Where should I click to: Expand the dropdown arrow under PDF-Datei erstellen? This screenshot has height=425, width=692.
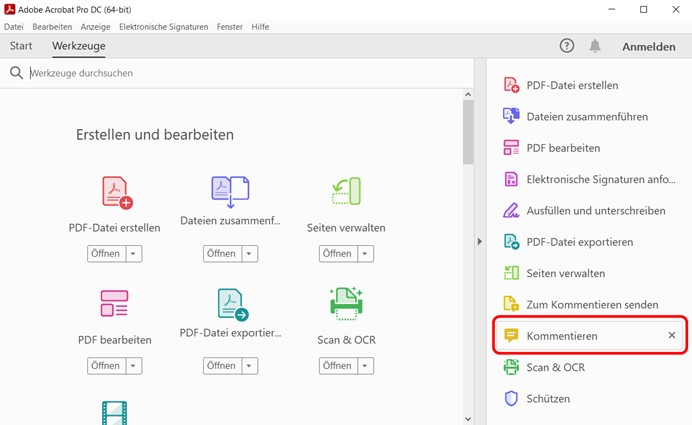coord(133,254)
